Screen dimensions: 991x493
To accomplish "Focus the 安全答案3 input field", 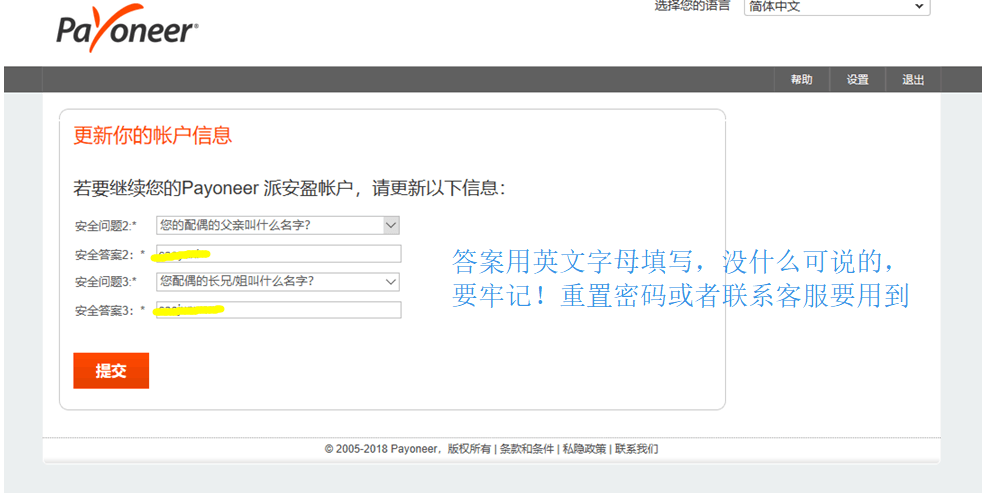I will pos(279,310).
